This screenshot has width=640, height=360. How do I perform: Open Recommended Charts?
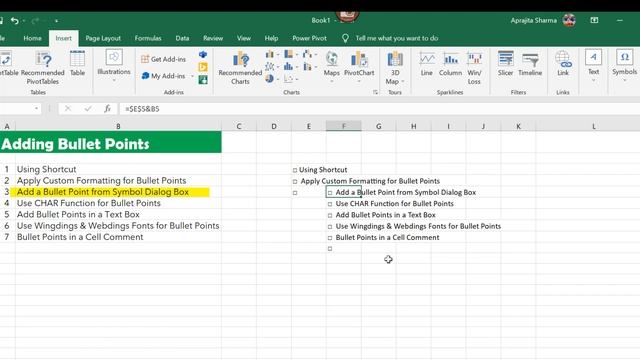pos(240,68)
